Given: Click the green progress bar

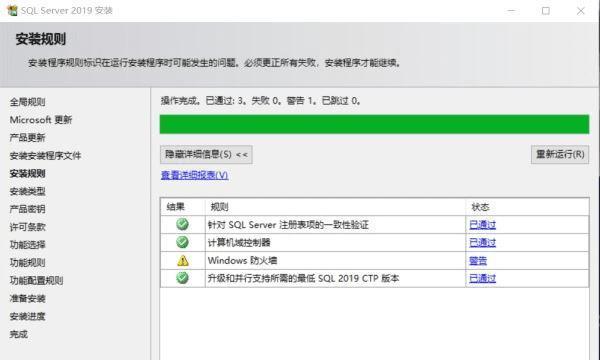Looking at the screenshot, I should [x=374, y=124].
